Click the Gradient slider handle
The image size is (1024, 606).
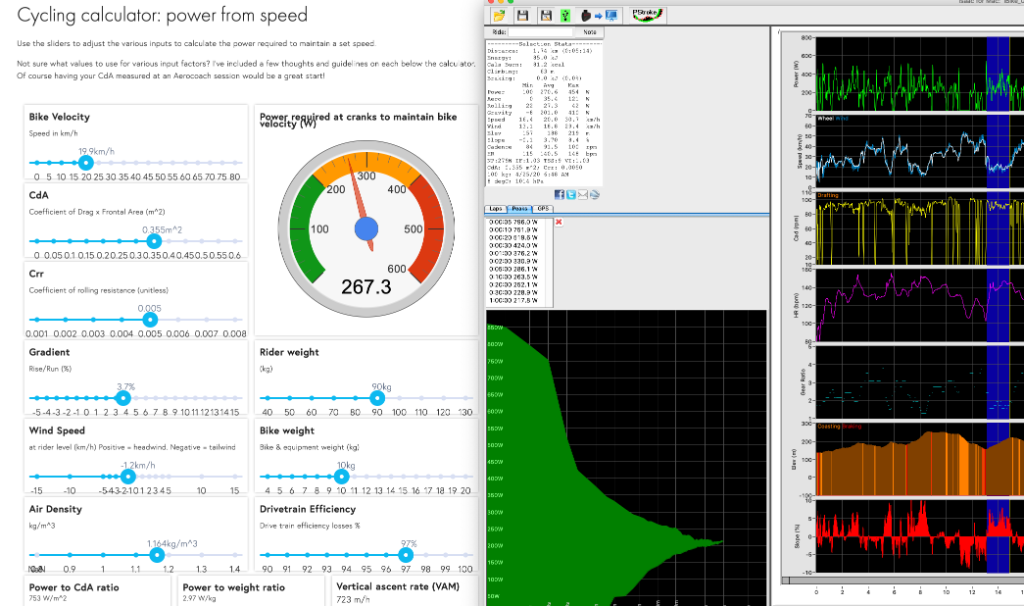(x=124, y=397)
